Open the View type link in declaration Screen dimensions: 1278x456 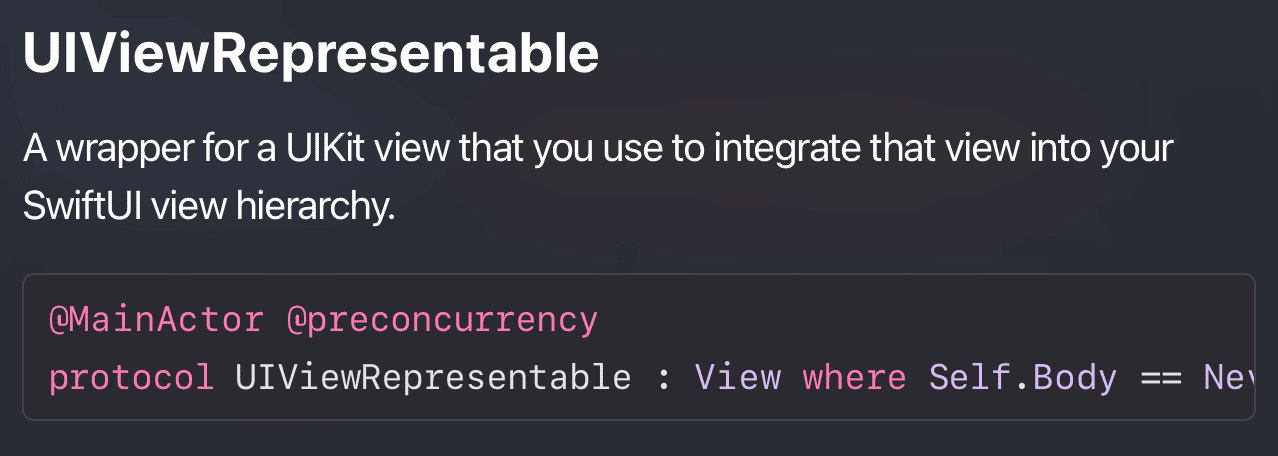tap(738, 377)
